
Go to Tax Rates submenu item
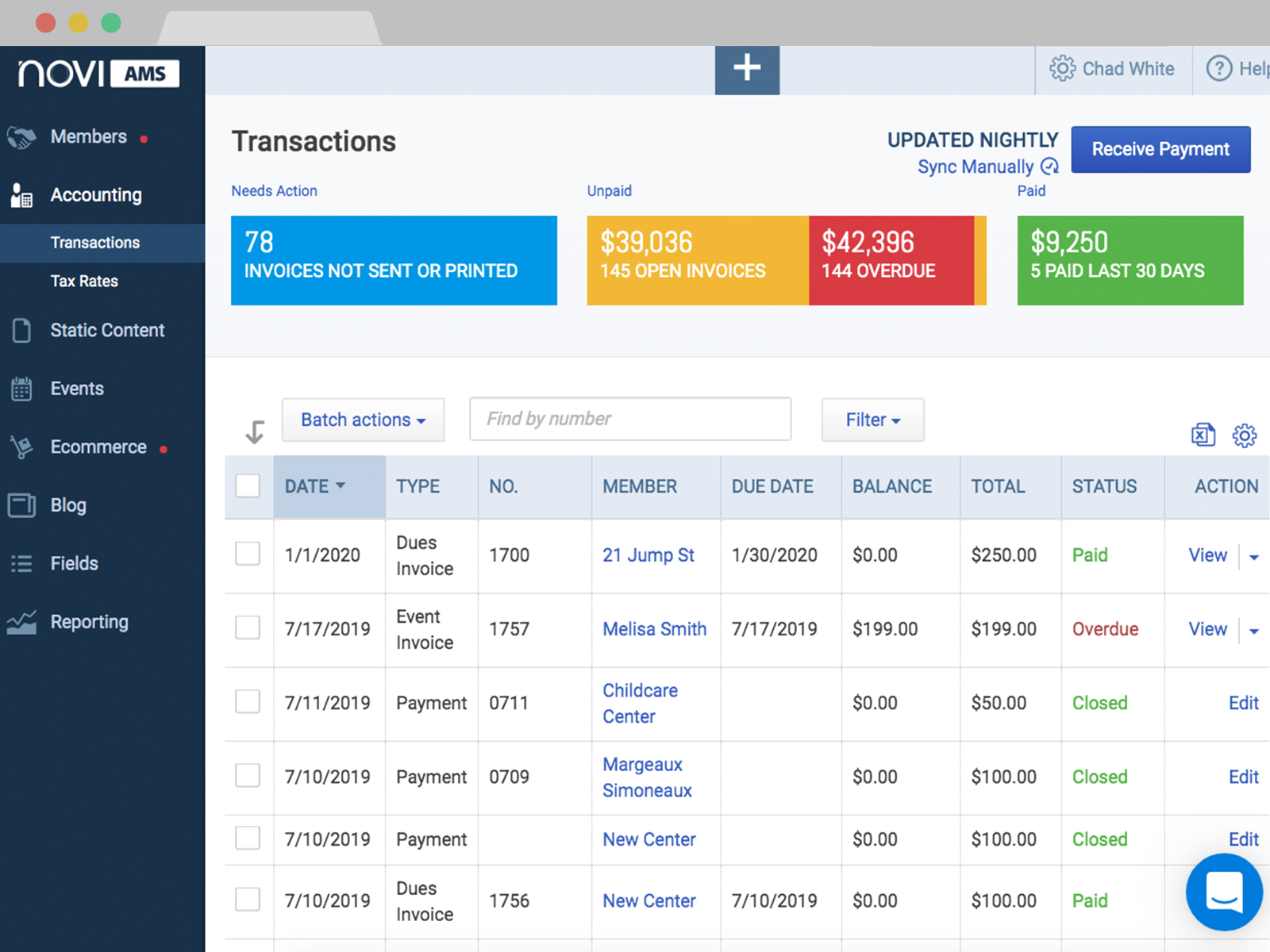pos(84,281)
